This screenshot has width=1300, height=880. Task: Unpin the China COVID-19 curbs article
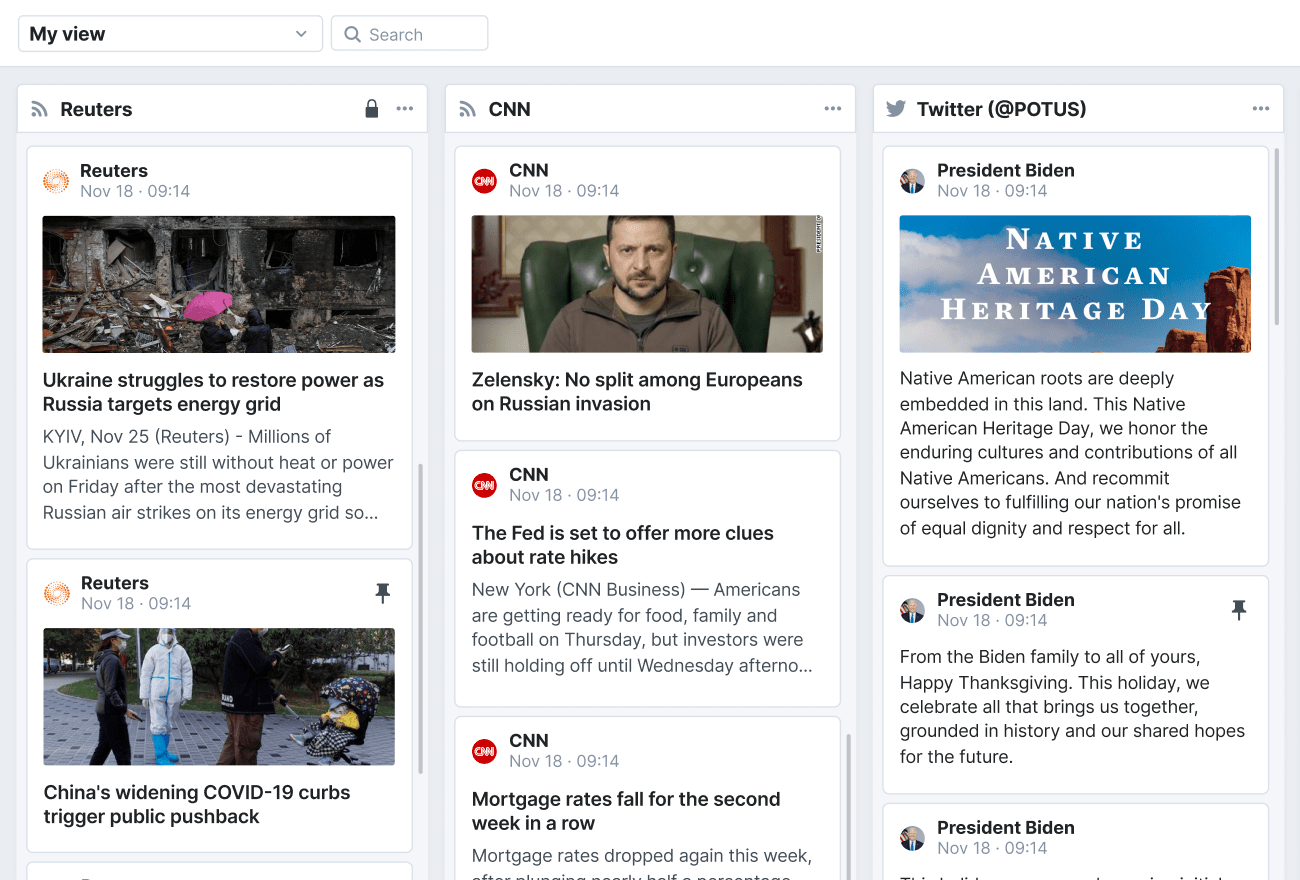382,594
